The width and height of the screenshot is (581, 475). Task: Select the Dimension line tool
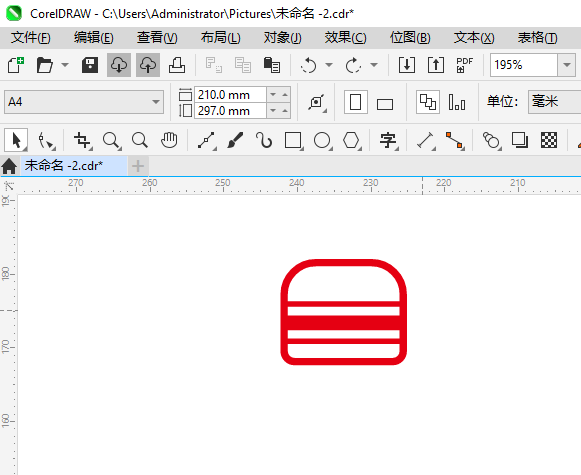(x=426, y=141)
